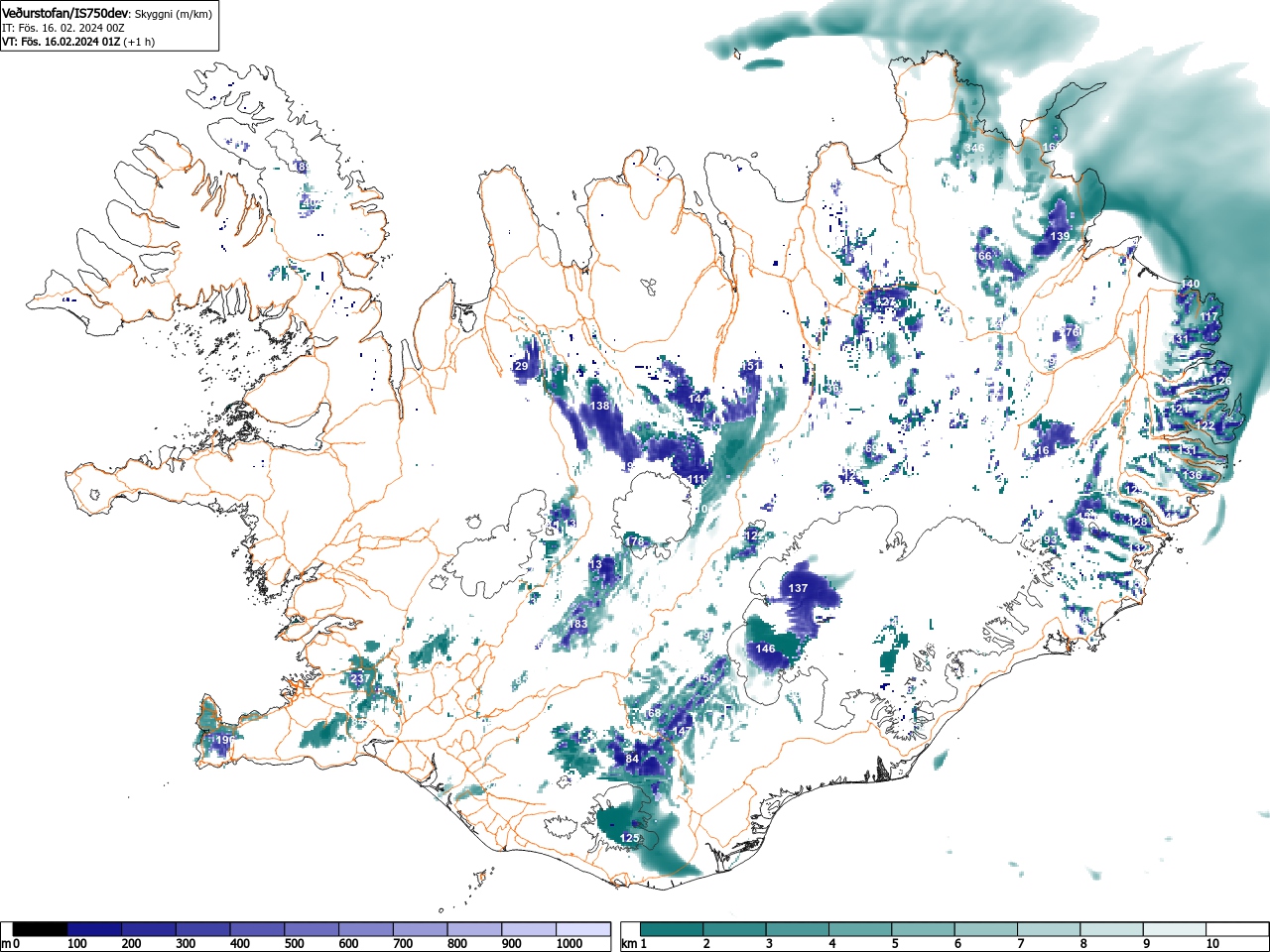This screenshot has width=1270, height=952.
Task: Pick the dark teal 1–2 km legend swatch
Action: coord(672,929)
